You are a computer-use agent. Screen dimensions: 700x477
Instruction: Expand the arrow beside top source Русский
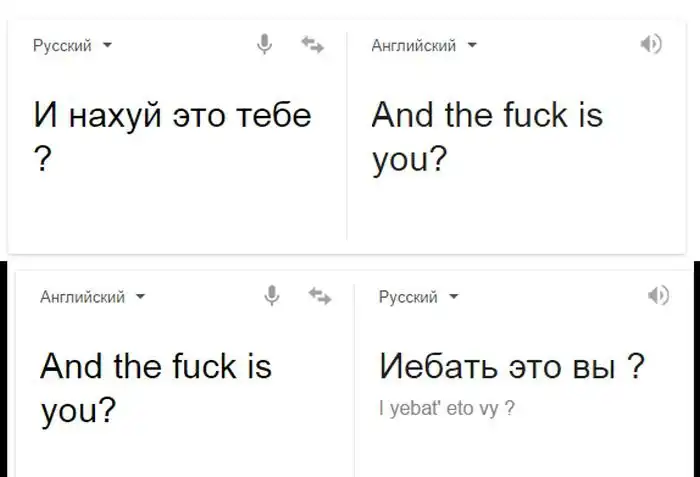tap(107, 46)
